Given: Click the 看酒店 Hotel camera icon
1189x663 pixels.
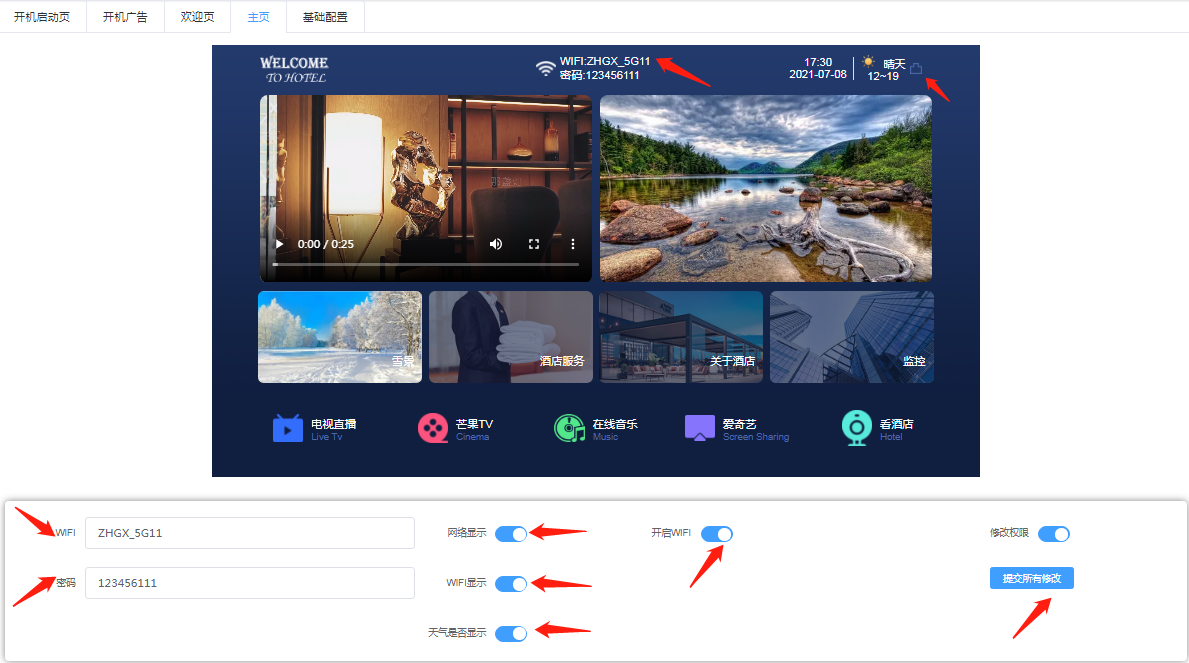Looking at the screenshot, I should 857,428.
